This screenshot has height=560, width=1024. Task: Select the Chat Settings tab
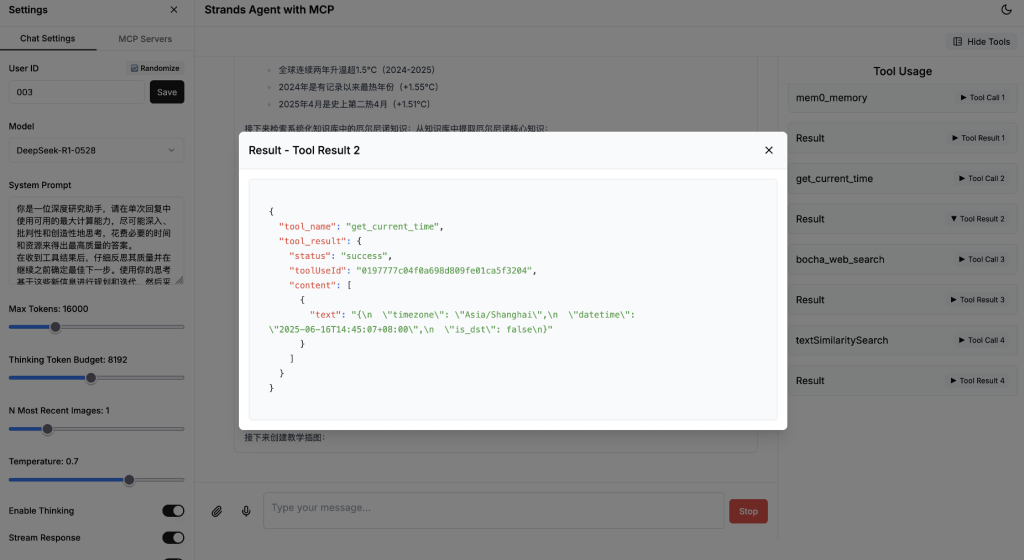(x=48, y=39)
